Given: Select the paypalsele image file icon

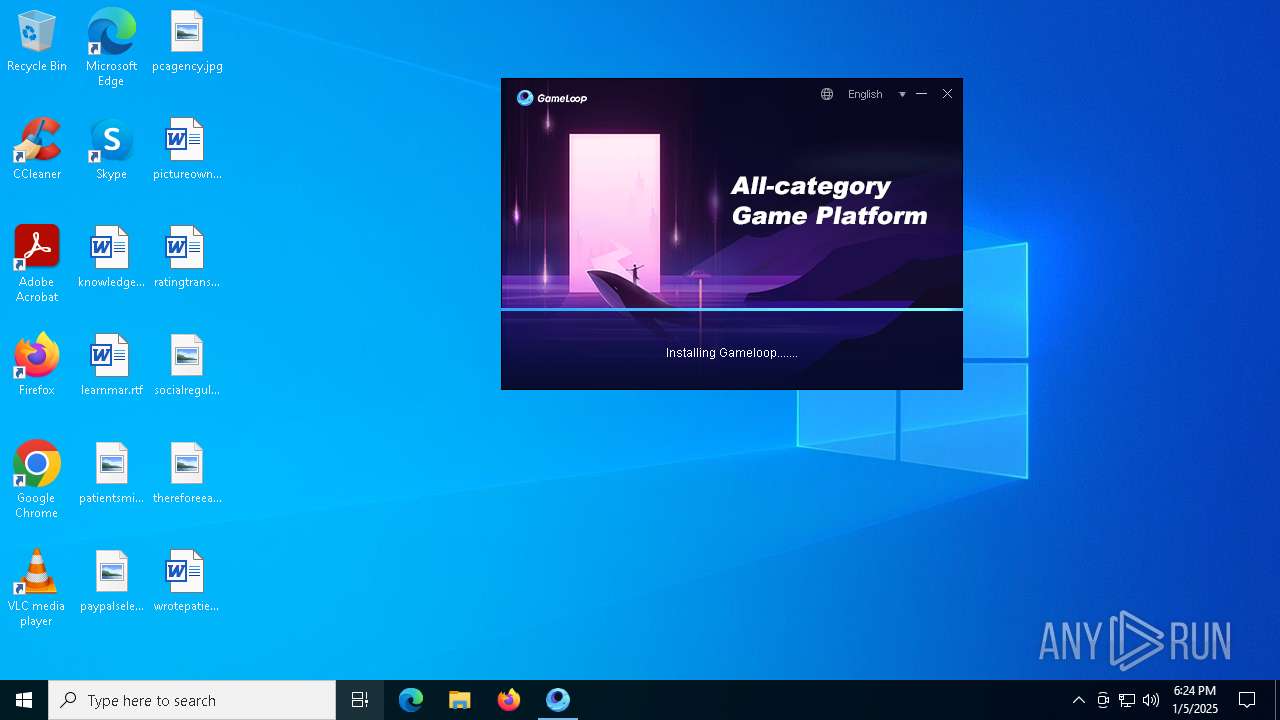Looking at the screenshot, I should coord(111,582).
